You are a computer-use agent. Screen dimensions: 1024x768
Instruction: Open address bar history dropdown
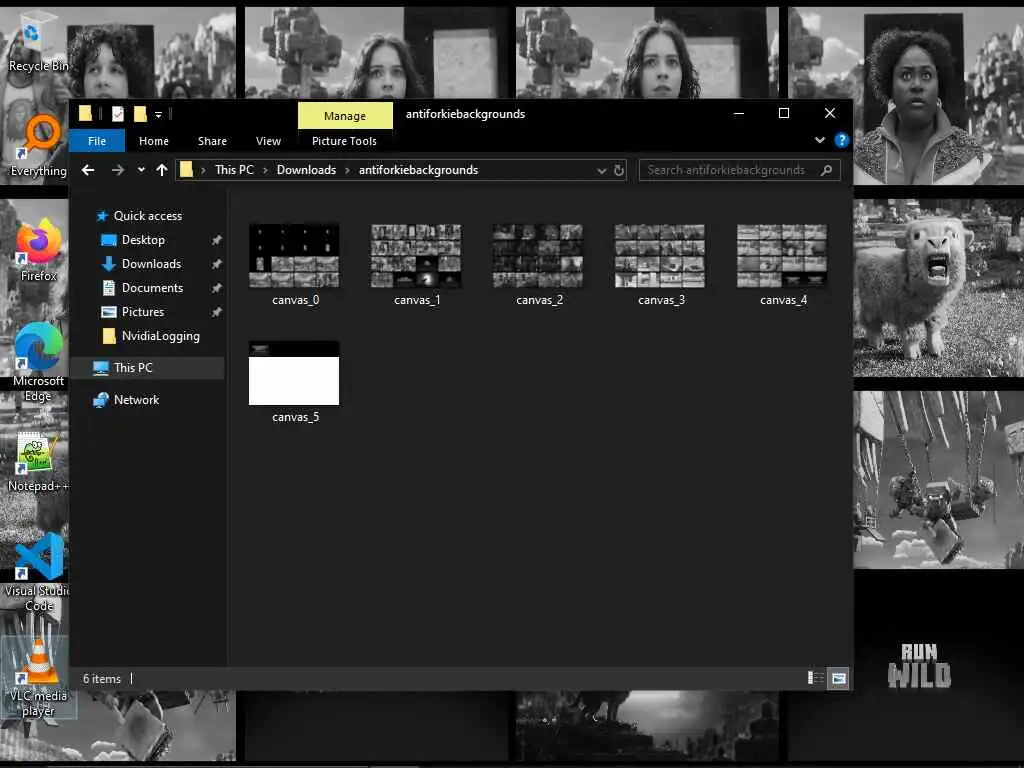601,171
